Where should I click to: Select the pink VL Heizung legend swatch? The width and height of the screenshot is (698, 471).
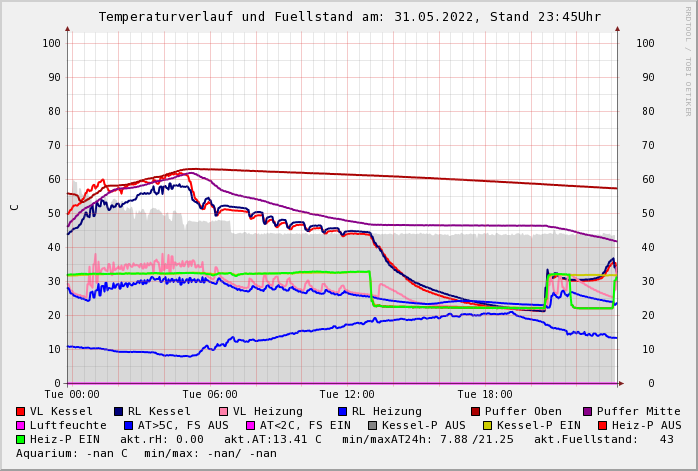coord(224,411)
